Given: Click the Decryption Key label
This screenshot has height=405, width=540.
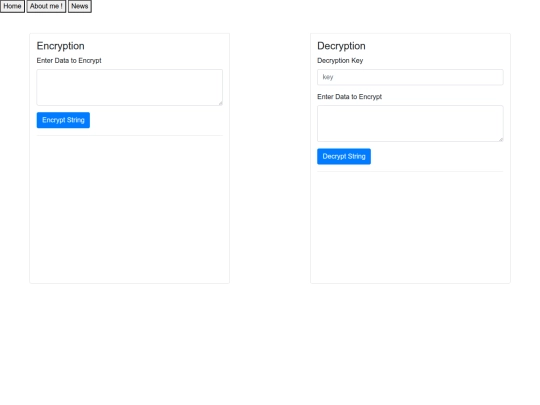Looking at the screenshot, I should pos(340,61).
